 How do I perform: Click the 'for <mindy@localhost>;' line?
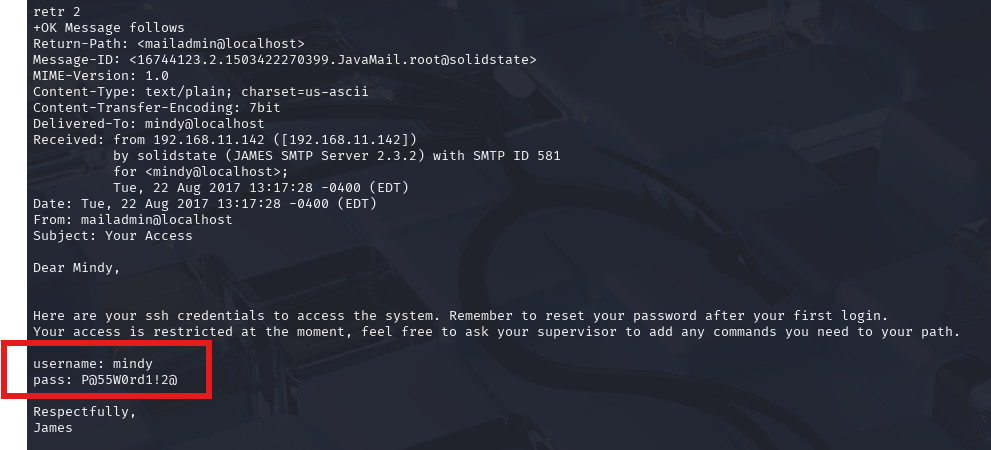[201, 172]
